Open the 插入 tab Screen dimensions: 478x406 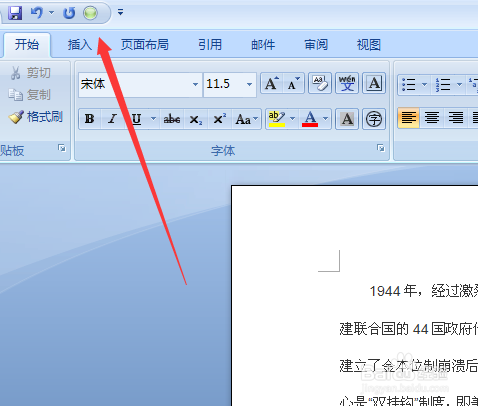pyautogui.click(x=80, y=44)
